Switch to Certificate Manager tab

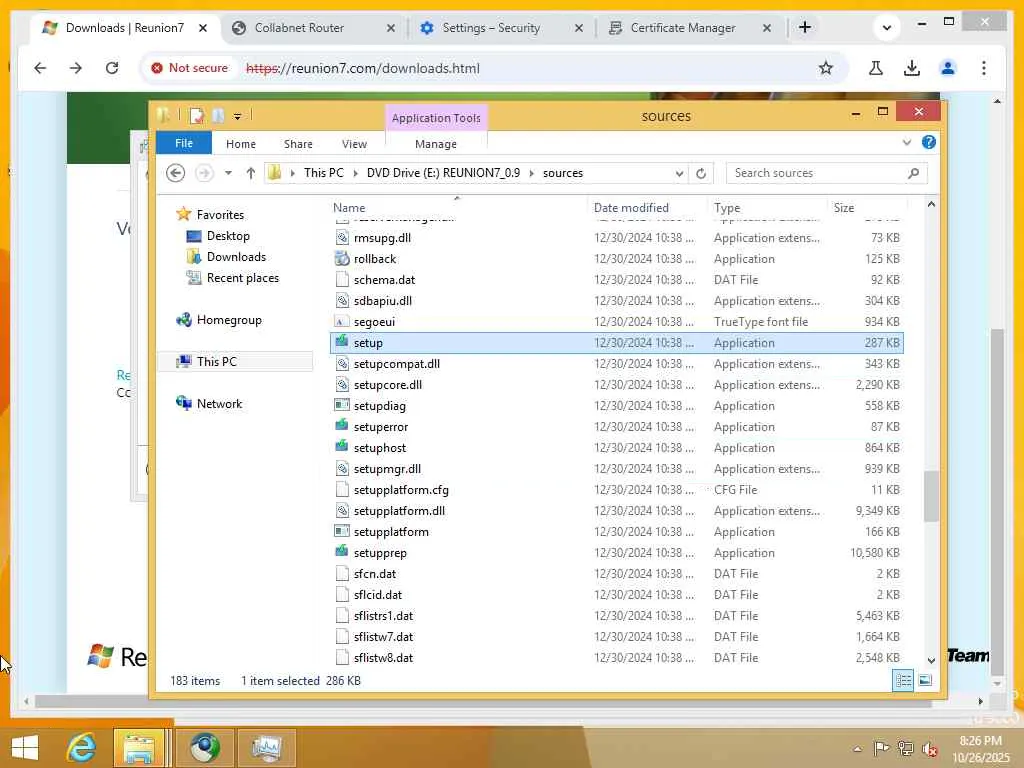tap(682, 27)
